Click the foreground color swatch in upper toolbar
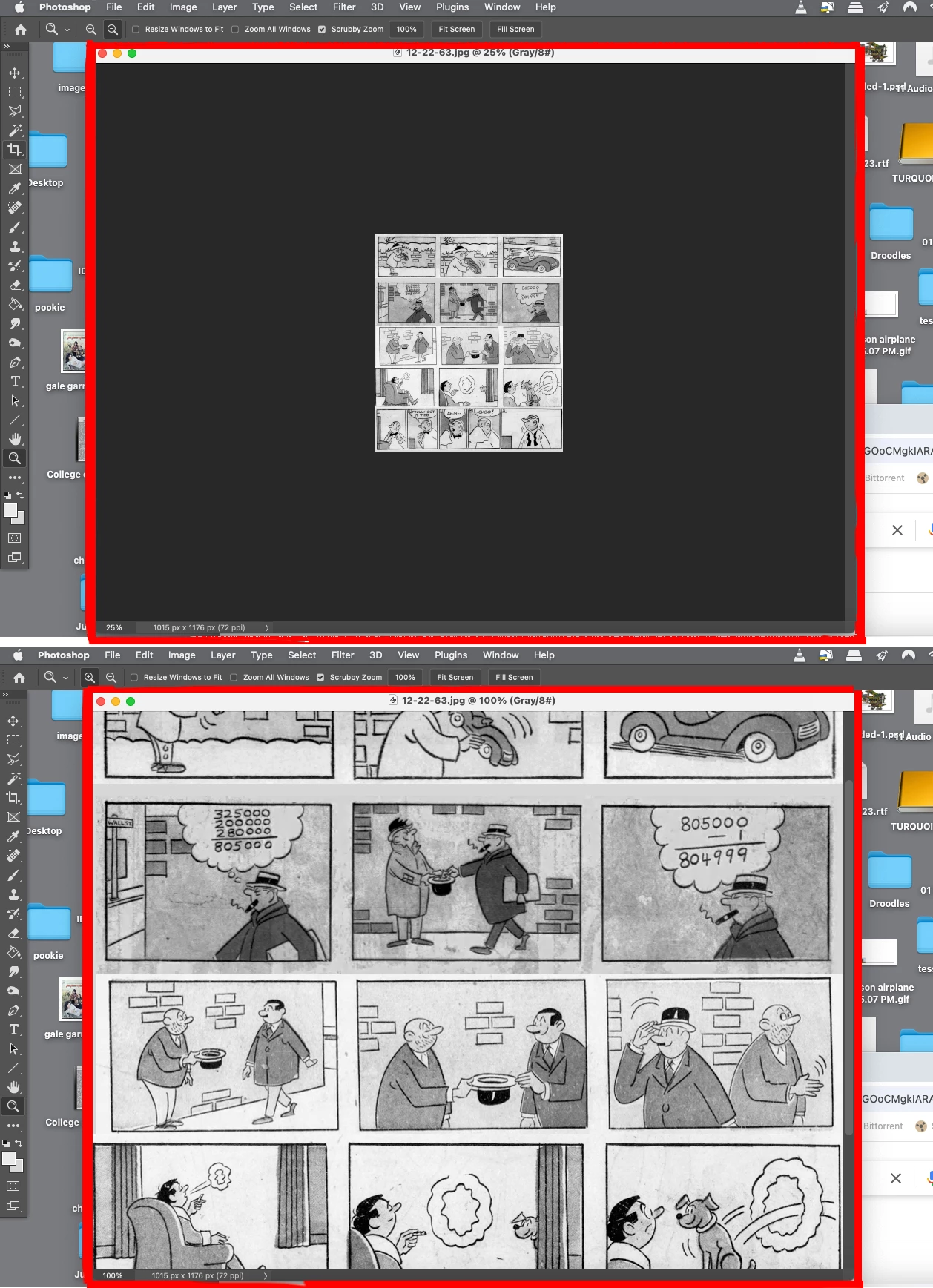 [10, 510]
